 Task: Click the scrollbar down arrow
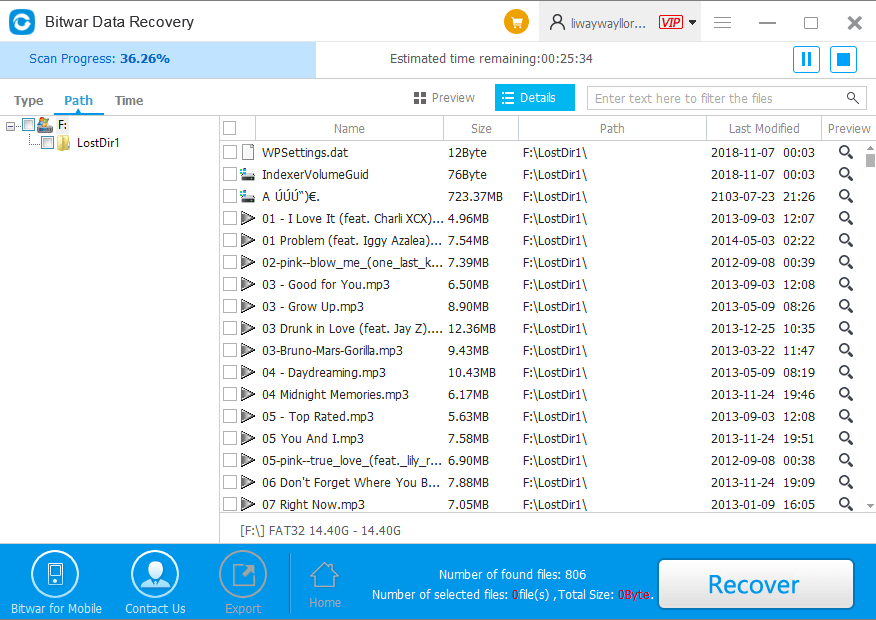pos(870,505)
